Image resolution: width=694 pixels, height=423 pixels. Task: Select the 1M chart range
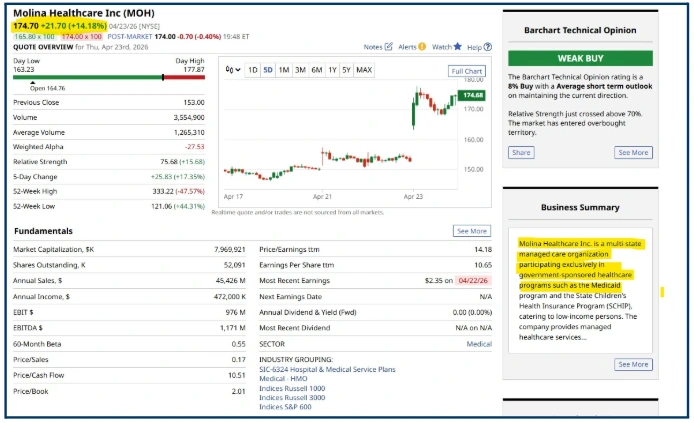284,70
